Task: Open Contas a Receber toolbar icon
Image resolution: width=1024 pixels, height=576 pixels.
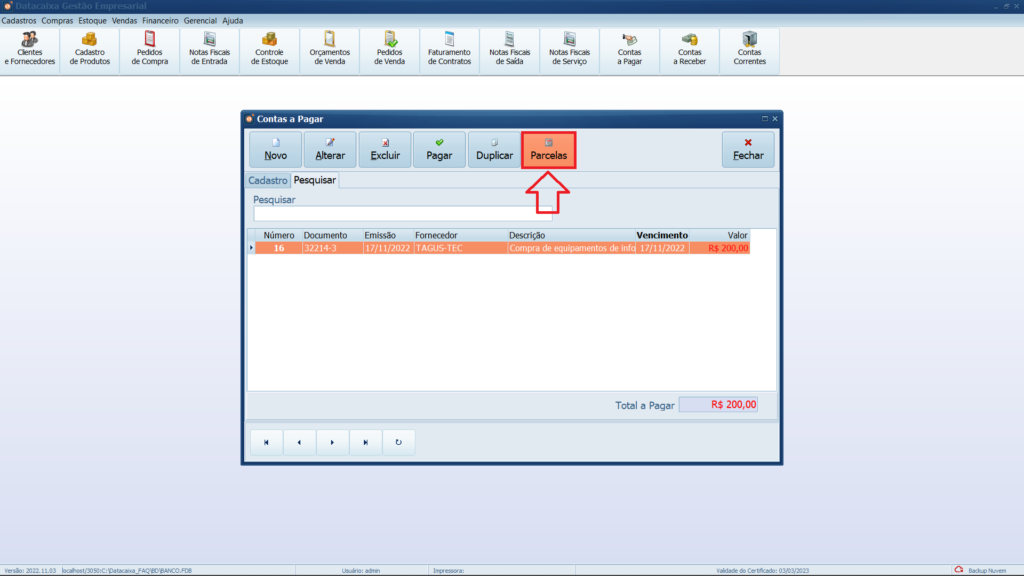Action: 690,49
